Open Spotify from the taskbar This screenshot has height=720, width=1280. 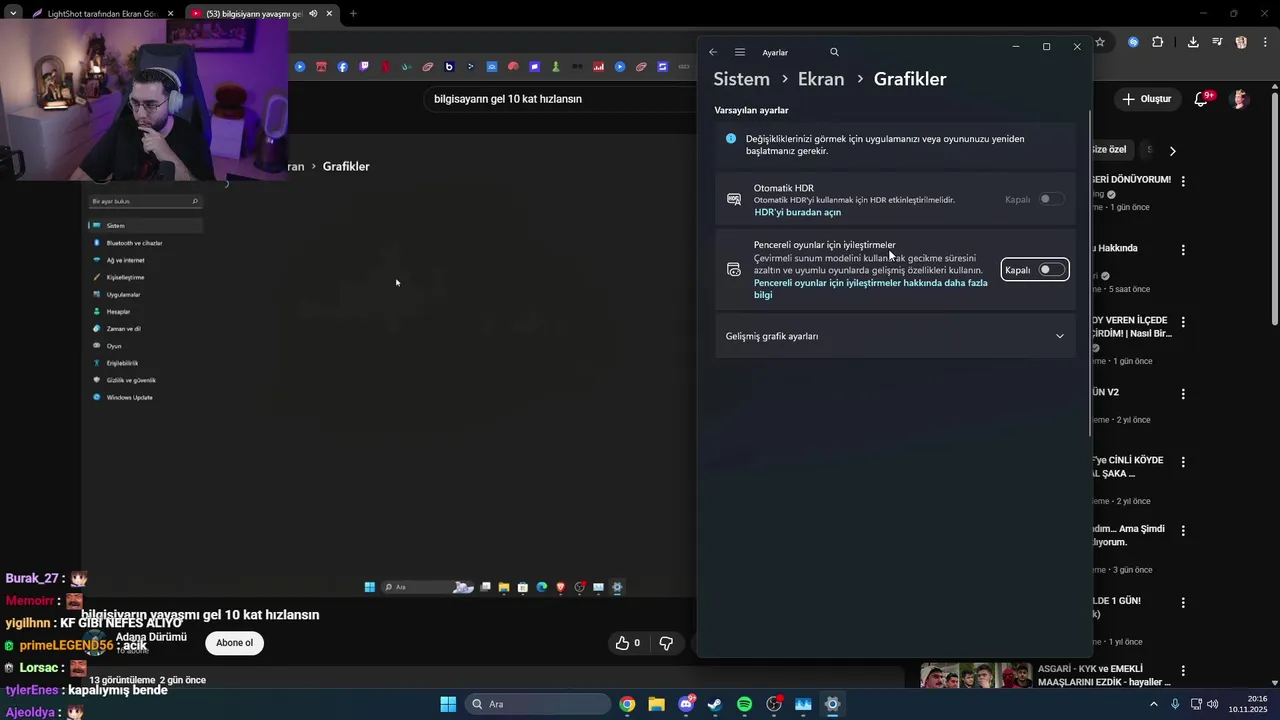pos(744,704)
